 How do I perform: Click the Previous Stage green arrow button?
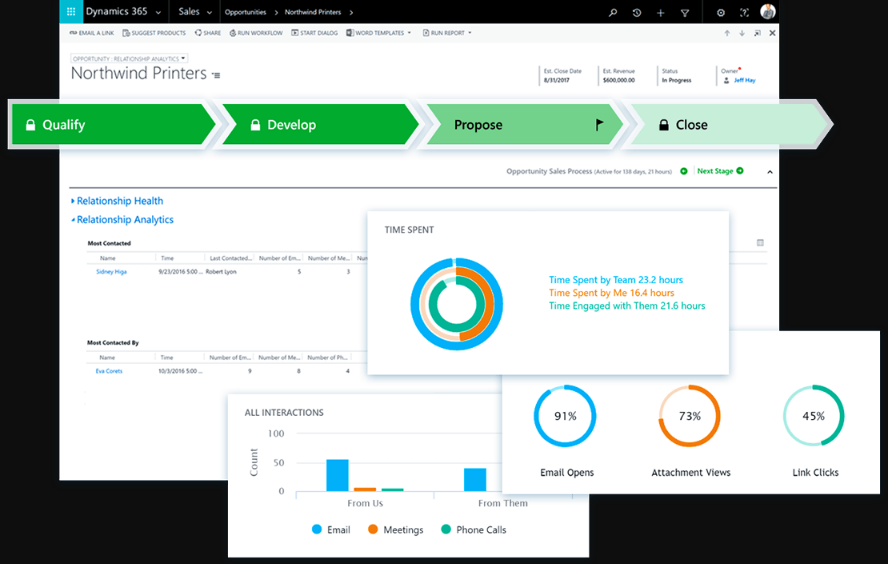pyautogui.click(x=684, y=171)
